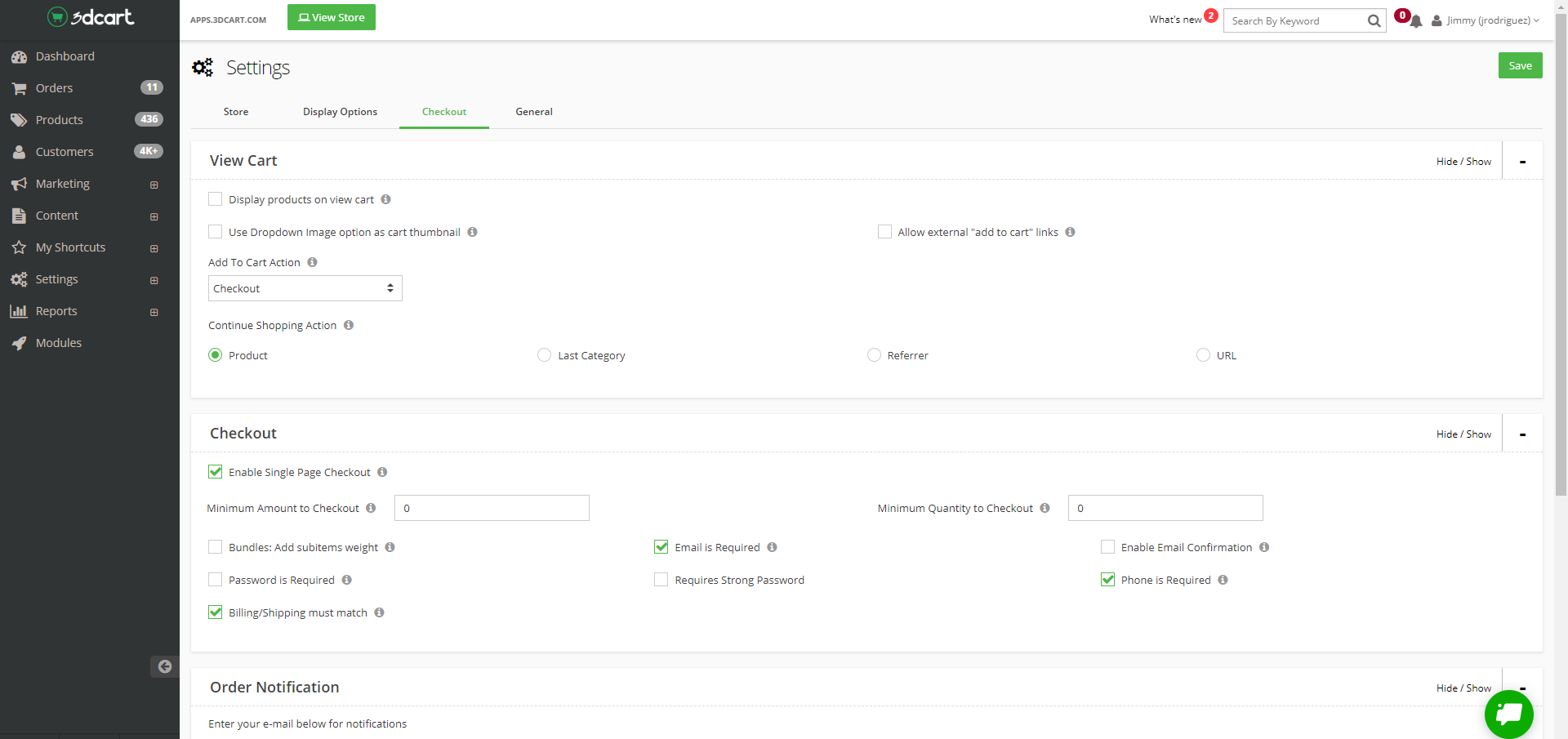Click info icon next to Phone is Required
The width and height of the screenshot is (1568, 739).
1223,580
